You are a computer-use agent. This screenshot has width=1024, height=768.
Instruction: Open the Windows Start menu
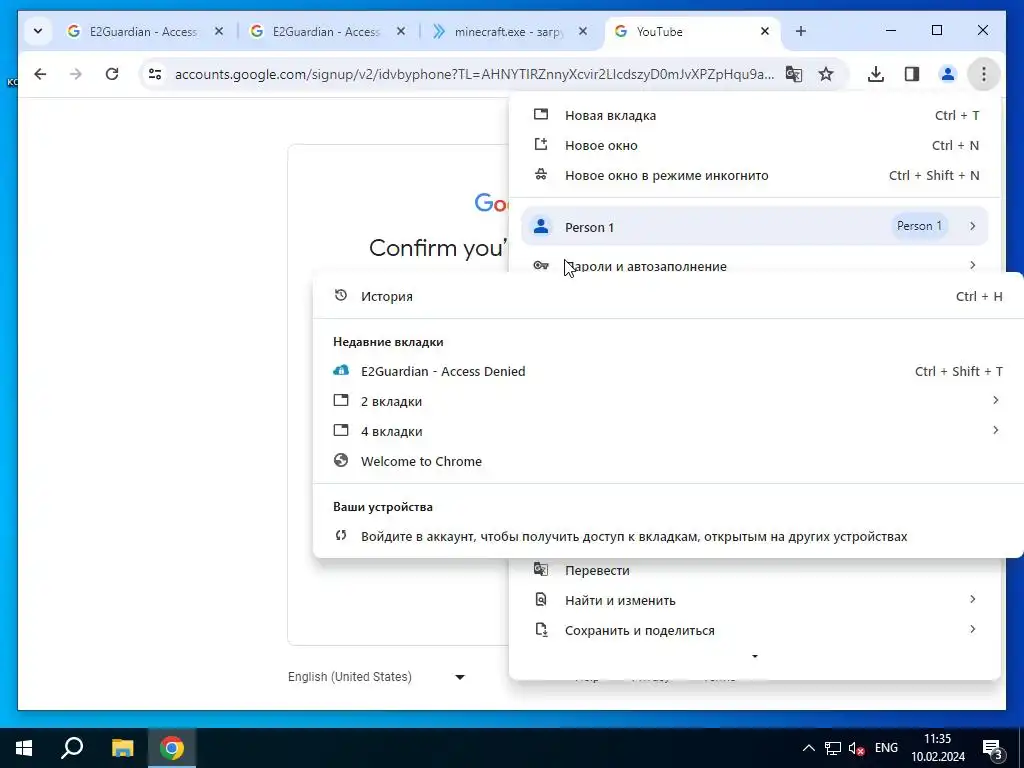[x=24, y=748]
